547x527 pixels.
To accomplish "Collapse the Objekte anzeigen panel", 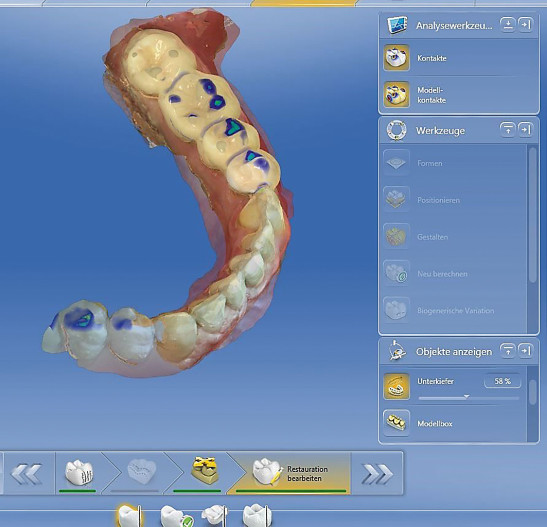I will coord(508,351).
